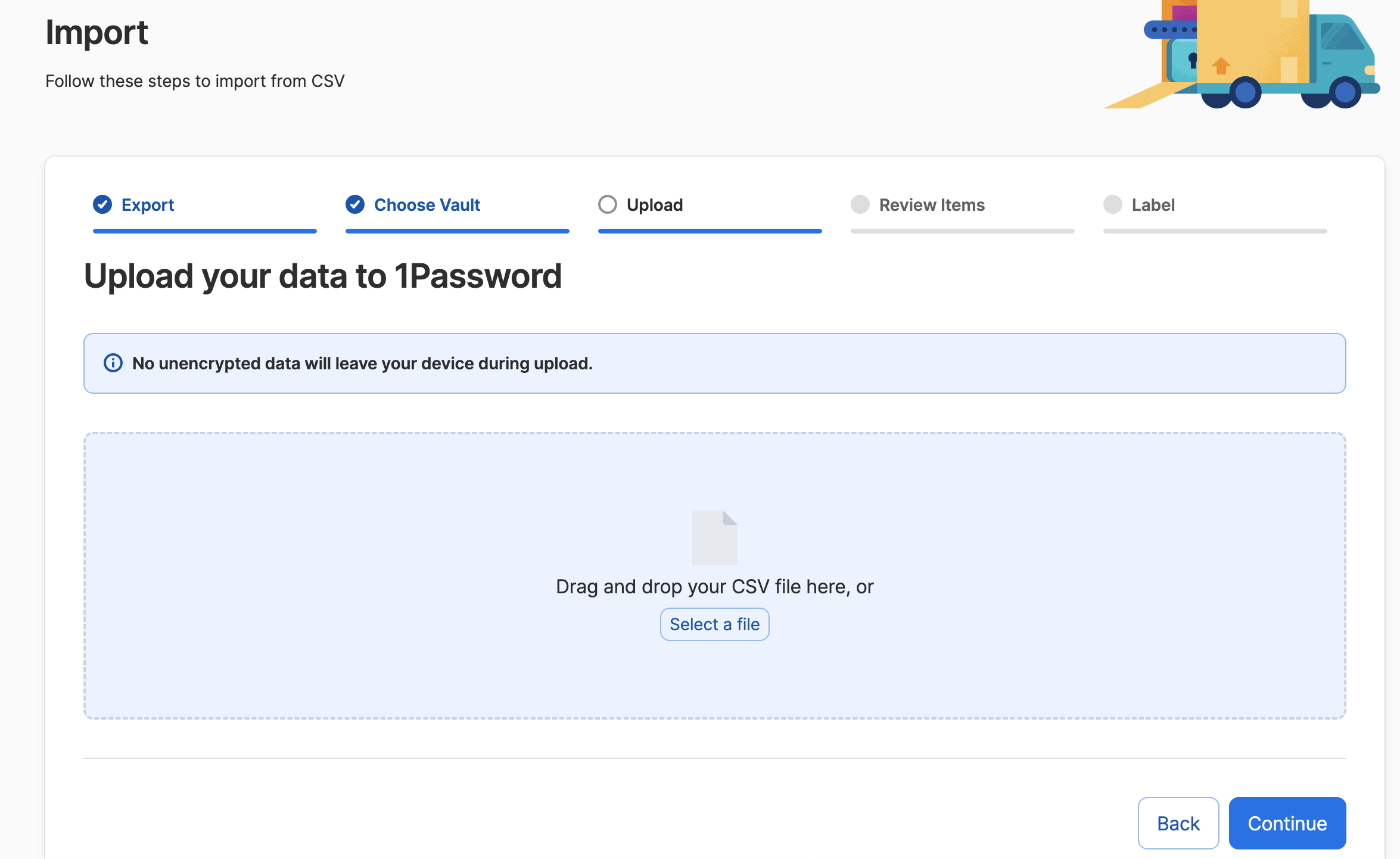This screenshot has height=859, width=1400.
Task: Click the Choose Vault checkmark icon
Action: [x=355, y=204]
